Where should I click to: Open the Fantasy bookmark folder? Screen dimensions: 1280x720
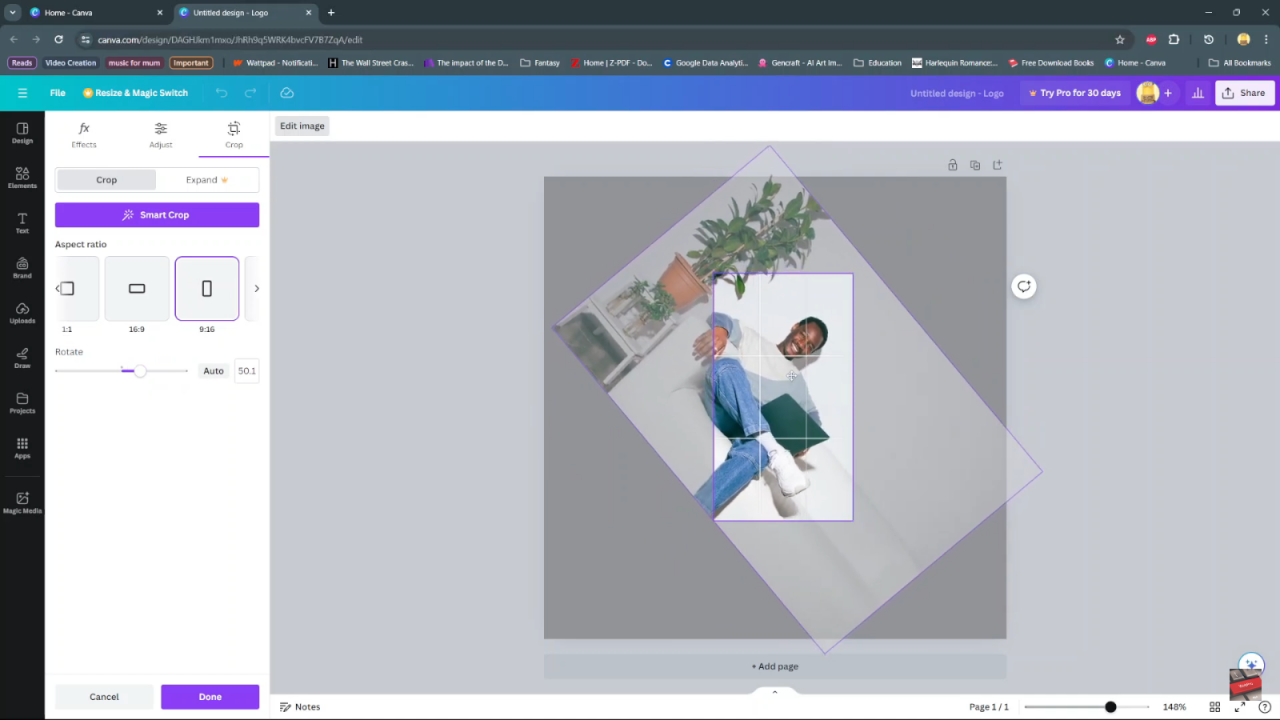click(540, 63)
